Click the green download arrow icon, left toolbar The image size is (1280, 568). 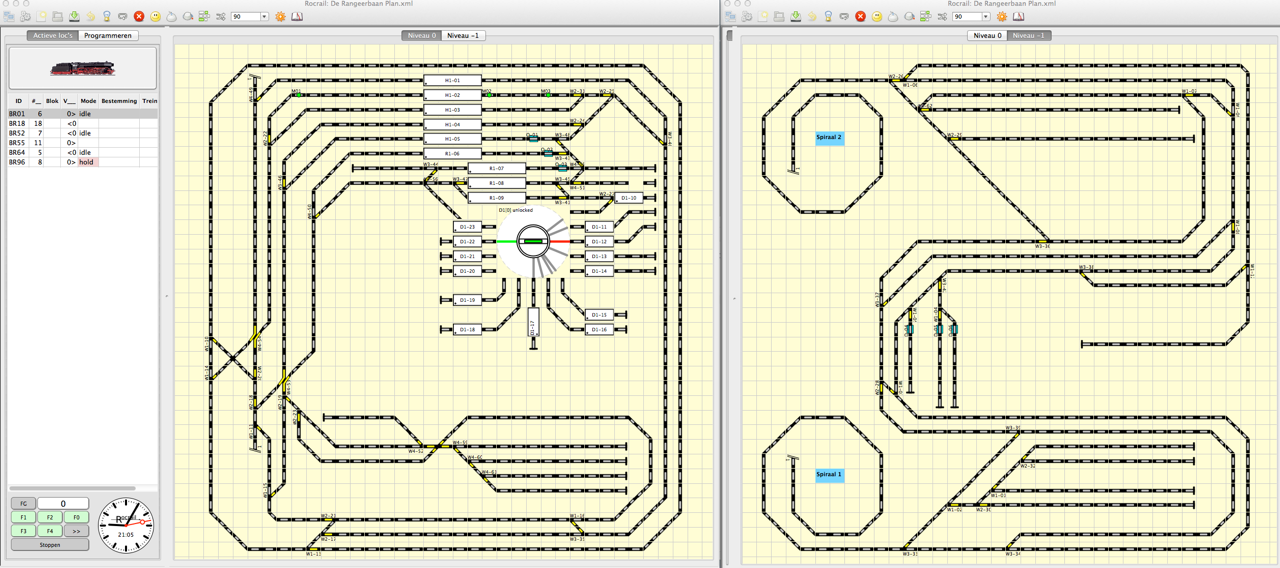click(74, 17)
